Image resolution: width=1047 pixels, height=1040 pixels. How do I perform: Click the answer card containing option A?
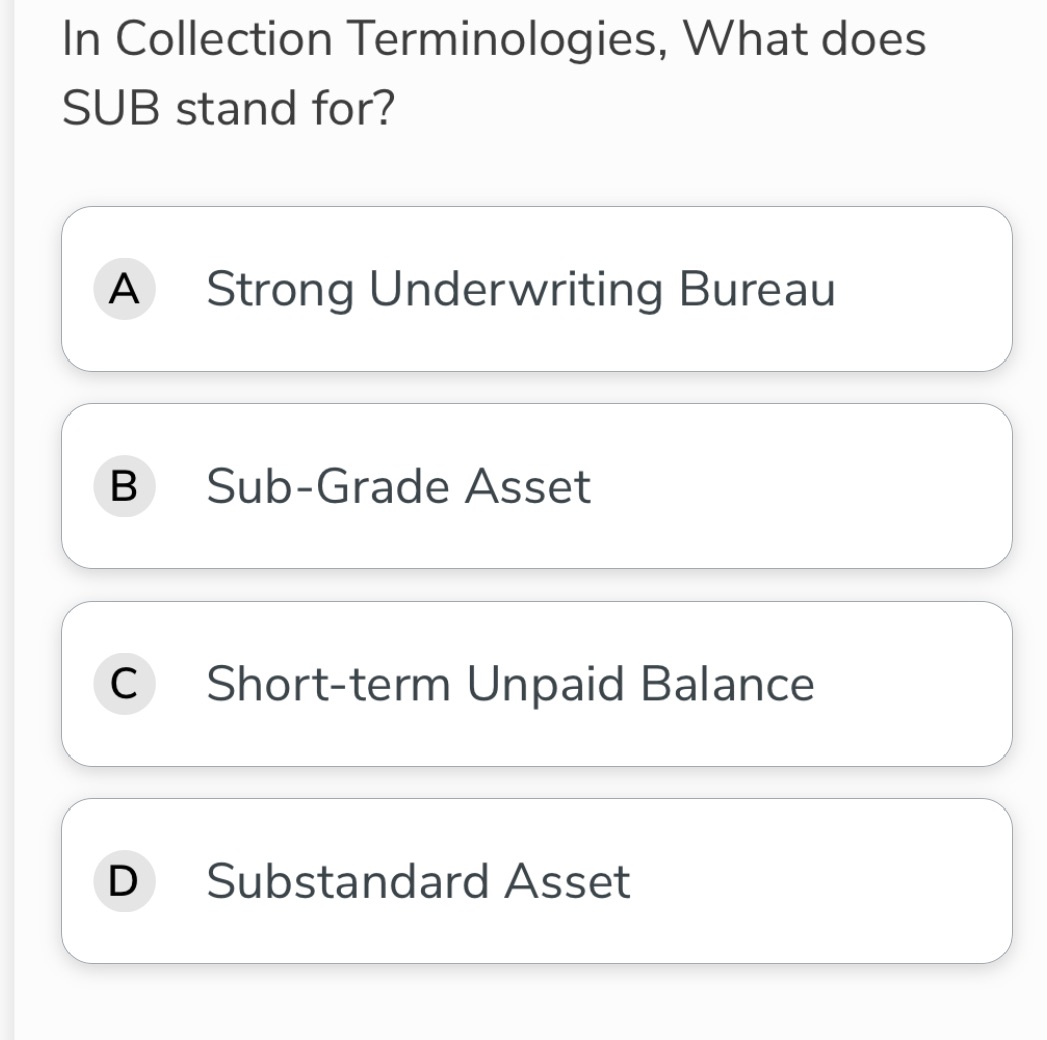[536, 287]
